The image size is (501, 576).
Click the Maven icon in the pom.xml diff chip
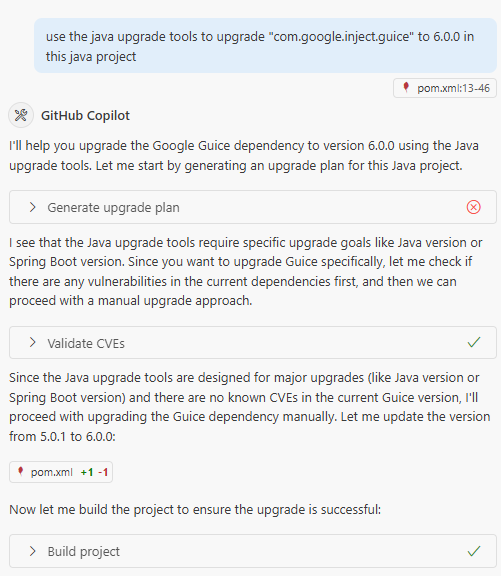pyautogui.click(x=21, y=471)
